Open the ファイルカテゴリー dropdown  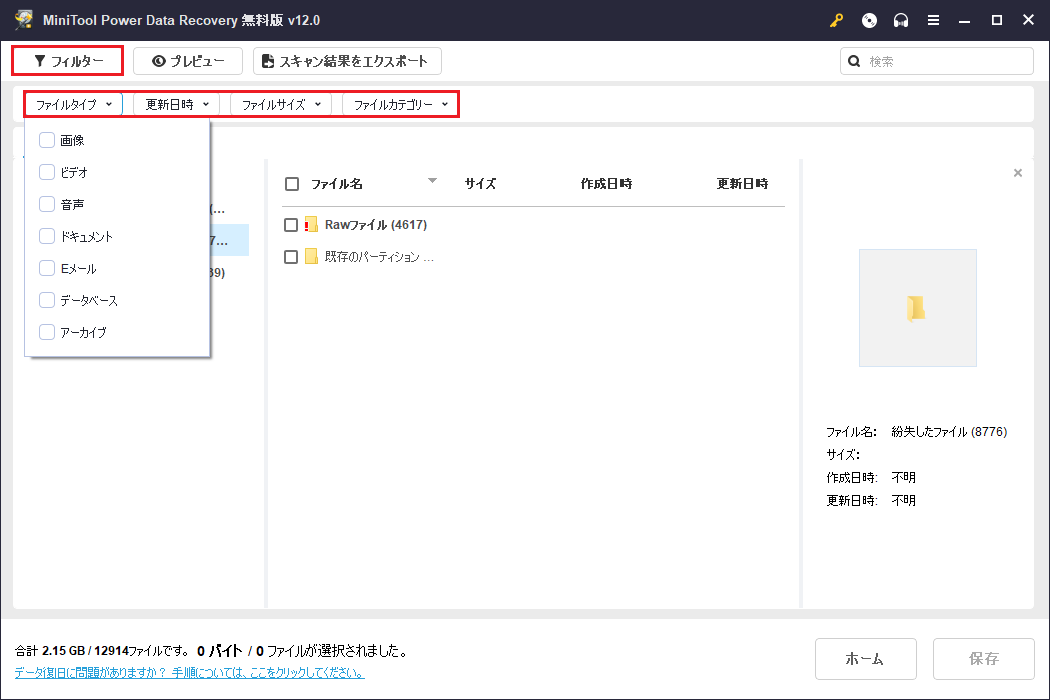[x=400, y=104]
